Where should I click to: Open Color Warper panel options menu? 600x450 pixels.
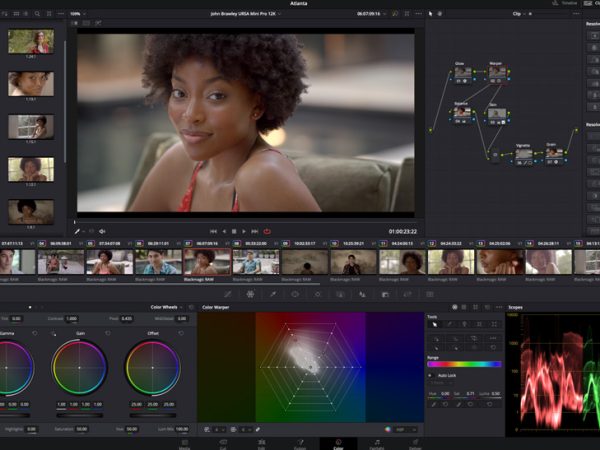[499, 307]
